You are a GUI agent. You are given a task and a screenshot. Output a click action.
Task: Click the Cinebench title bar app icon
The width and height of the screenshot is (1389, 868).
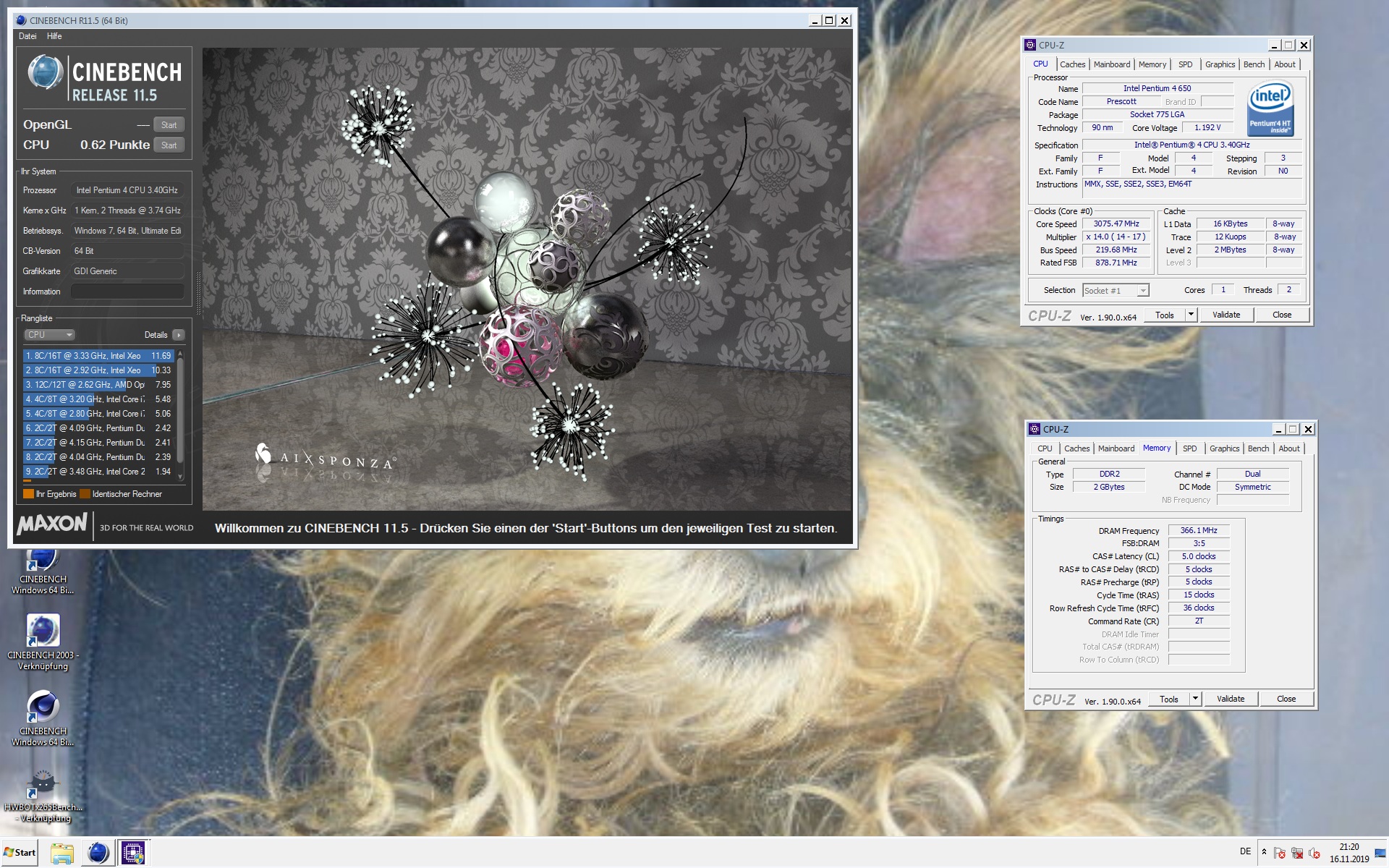pos(20,20)
